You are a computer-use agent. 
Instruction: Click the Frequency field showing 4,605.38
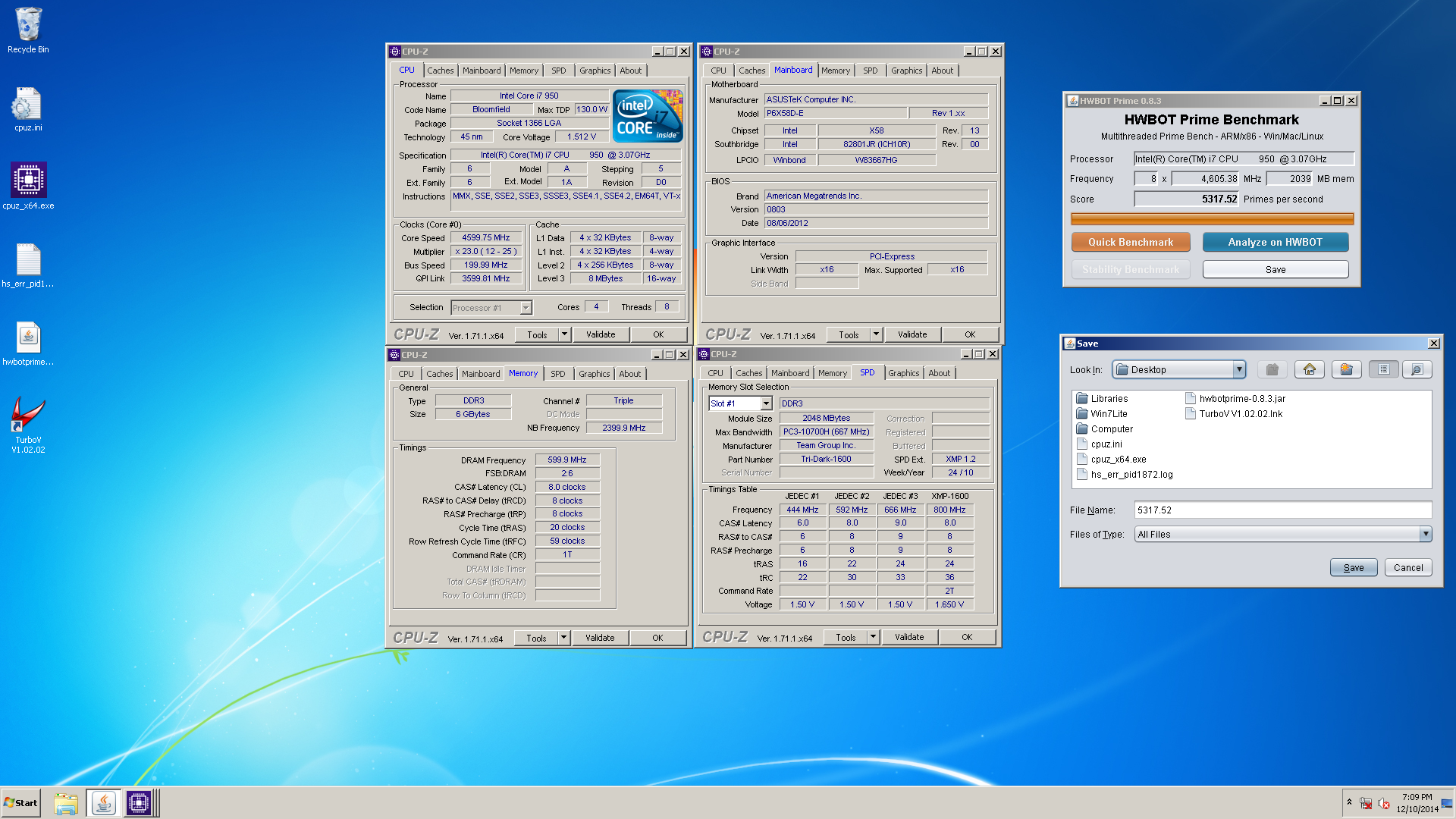click(x=1205, y=179)
